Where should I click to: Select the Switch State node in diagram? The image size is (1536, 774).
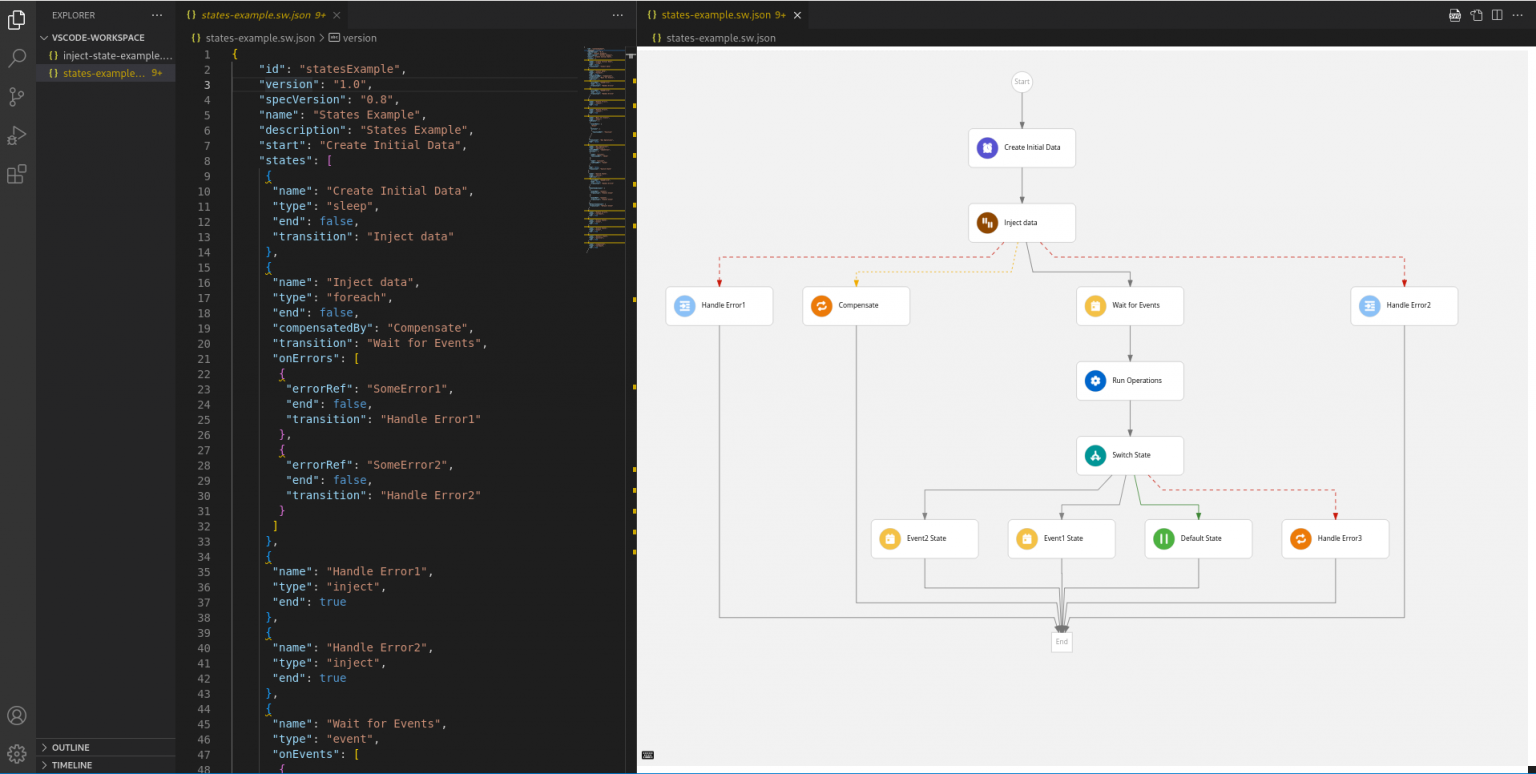coord(1130,456)
